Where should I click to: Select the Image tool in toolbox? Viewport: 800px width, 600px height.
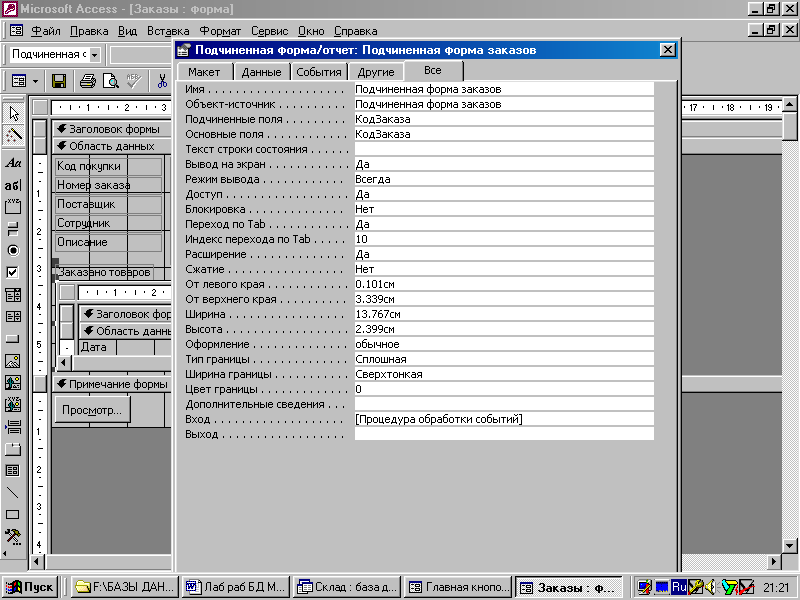coord(13,361)
